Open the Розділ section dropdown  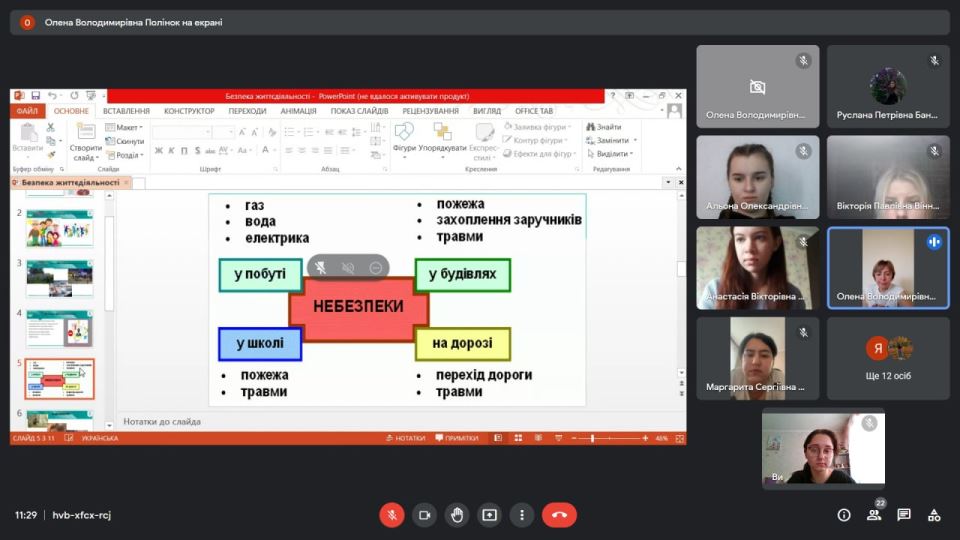[x=125, y=156]
